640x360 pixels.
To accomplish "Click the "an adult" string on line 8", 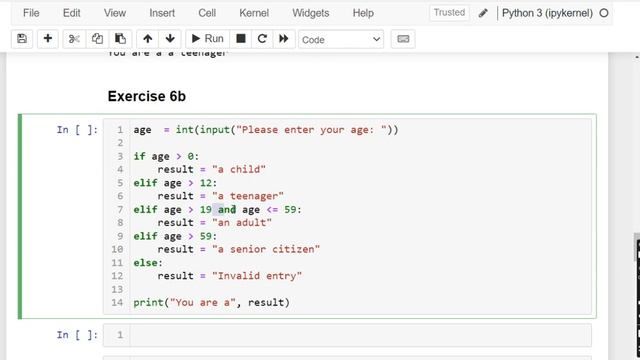I will pos(242,223).
